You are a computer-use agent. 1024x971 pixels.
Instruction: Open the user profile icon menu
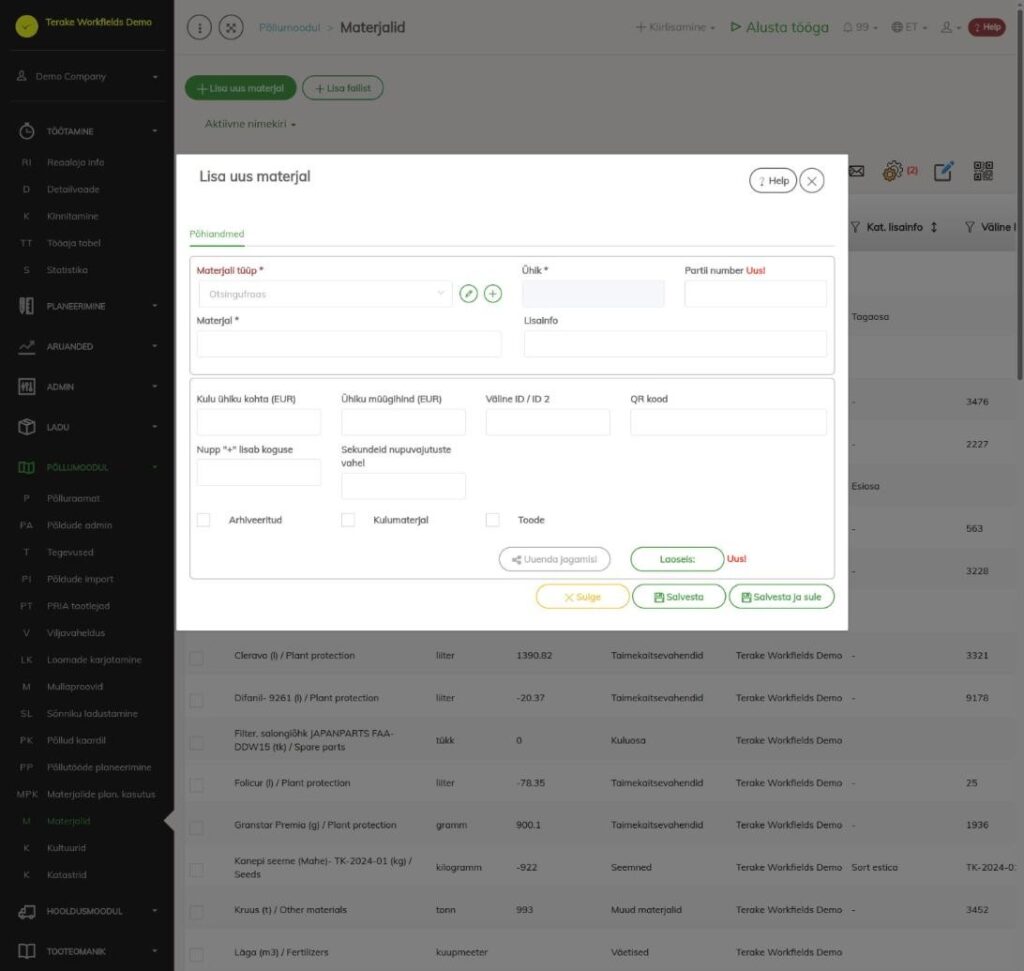950,27
